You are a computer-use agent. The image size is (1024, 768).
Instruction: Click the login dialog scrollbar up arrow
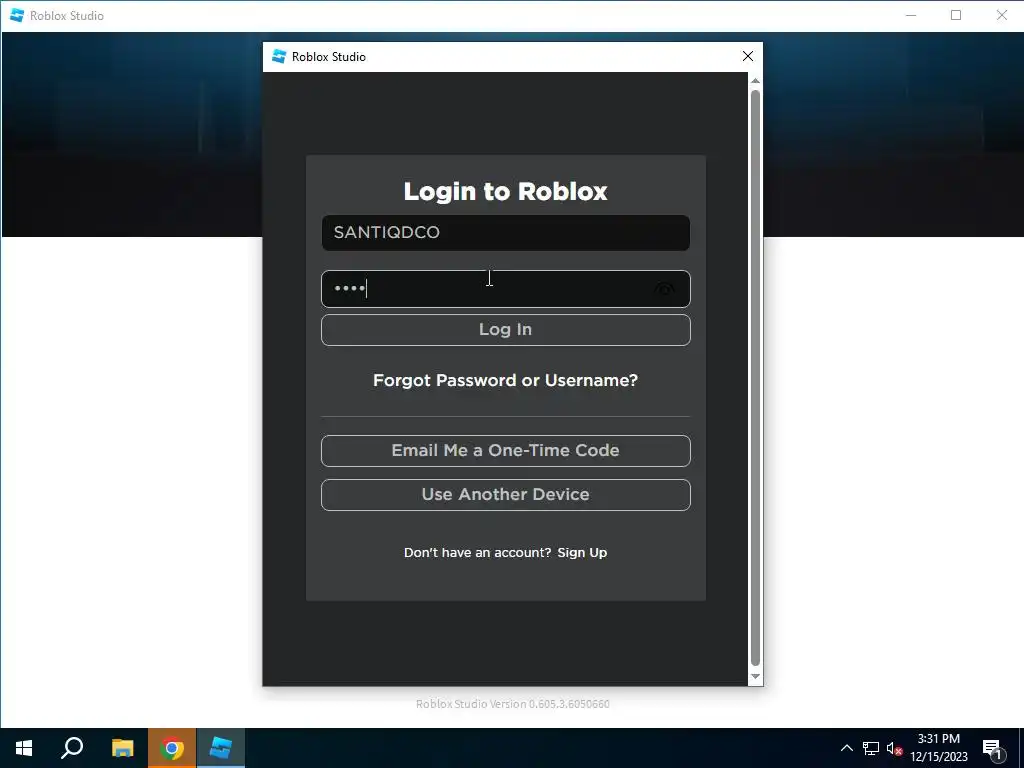755,80
